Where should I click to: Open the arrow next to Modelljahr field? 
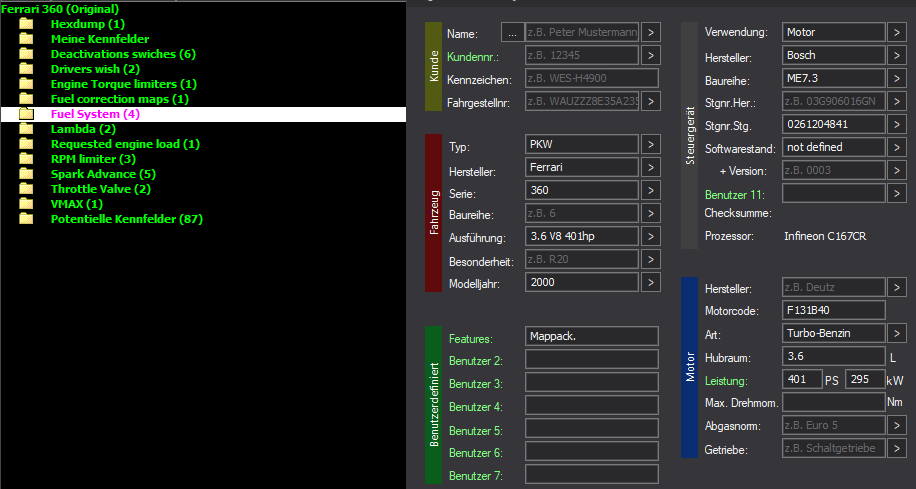[x=651, y=282]
